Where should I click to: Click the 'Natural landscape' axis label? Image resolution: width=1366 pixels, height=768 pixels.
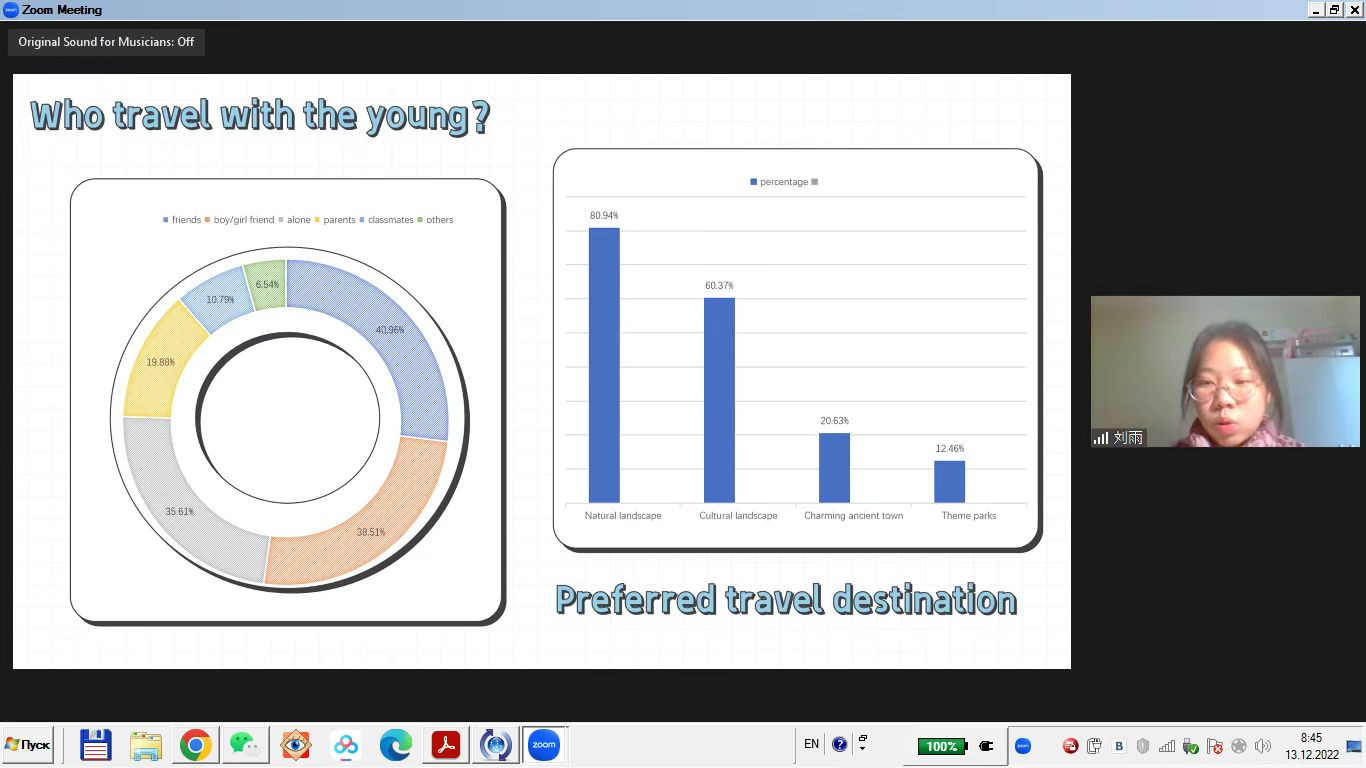click(623, 516)
